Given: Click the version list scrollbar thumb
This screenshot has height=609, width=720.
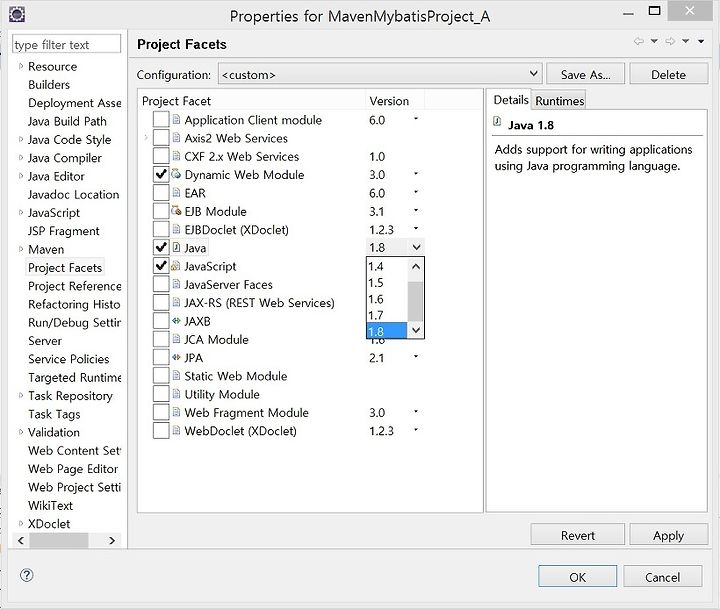Looking at the screenshot, I should click(x=416, y=301).
